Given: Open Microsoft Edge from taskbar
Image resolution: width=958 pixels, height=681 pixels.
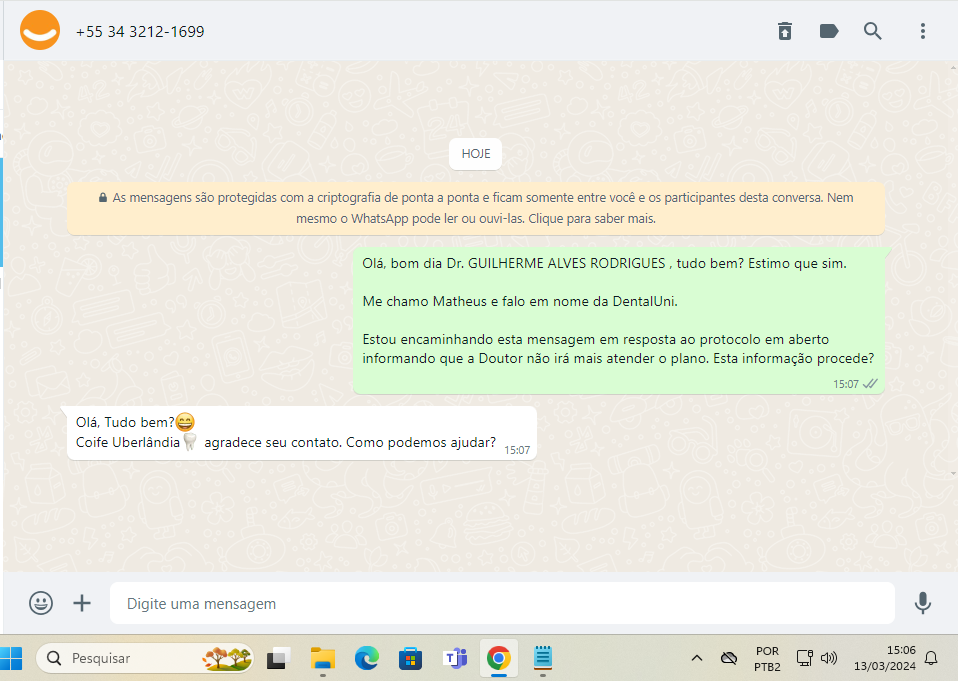Looking at the screenshot, I should pos(367,658).
